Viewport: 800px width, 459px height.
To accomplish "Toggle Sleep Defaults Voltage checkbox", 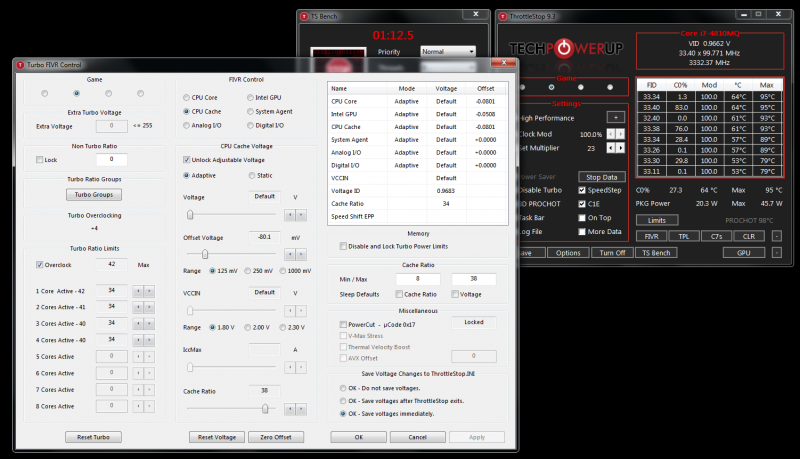I will (455, 294).
